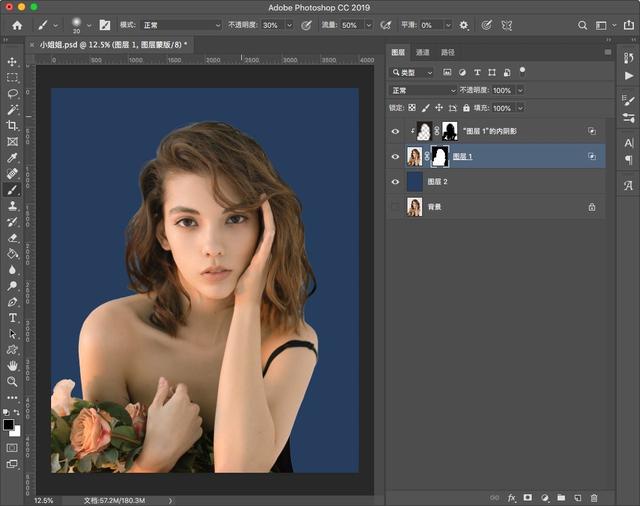Hide the 图层 2 layer
Screen dimensions: 640x506
coord(395,182)
